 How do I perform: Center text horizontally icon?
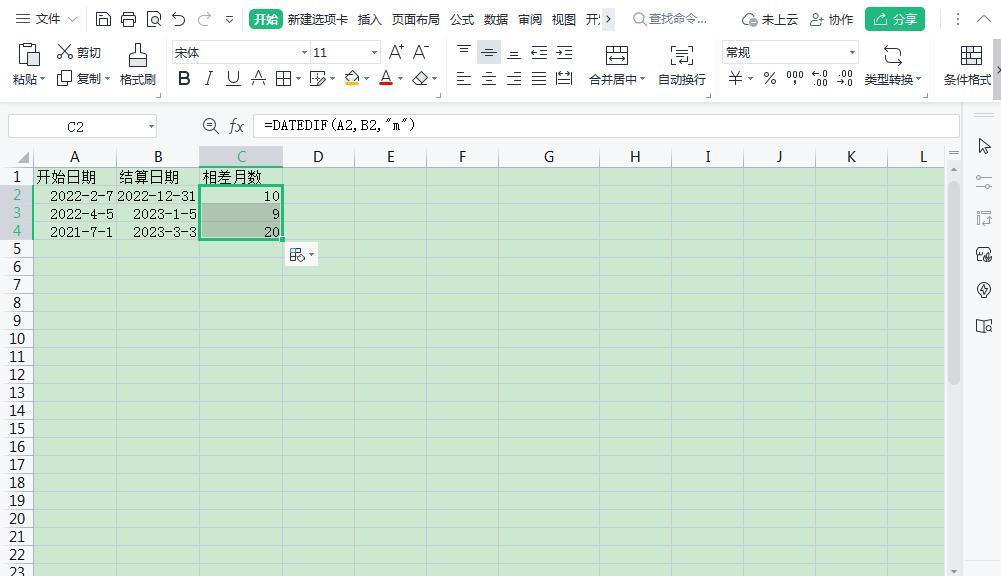pyautogui.click(x=489, y=79)
